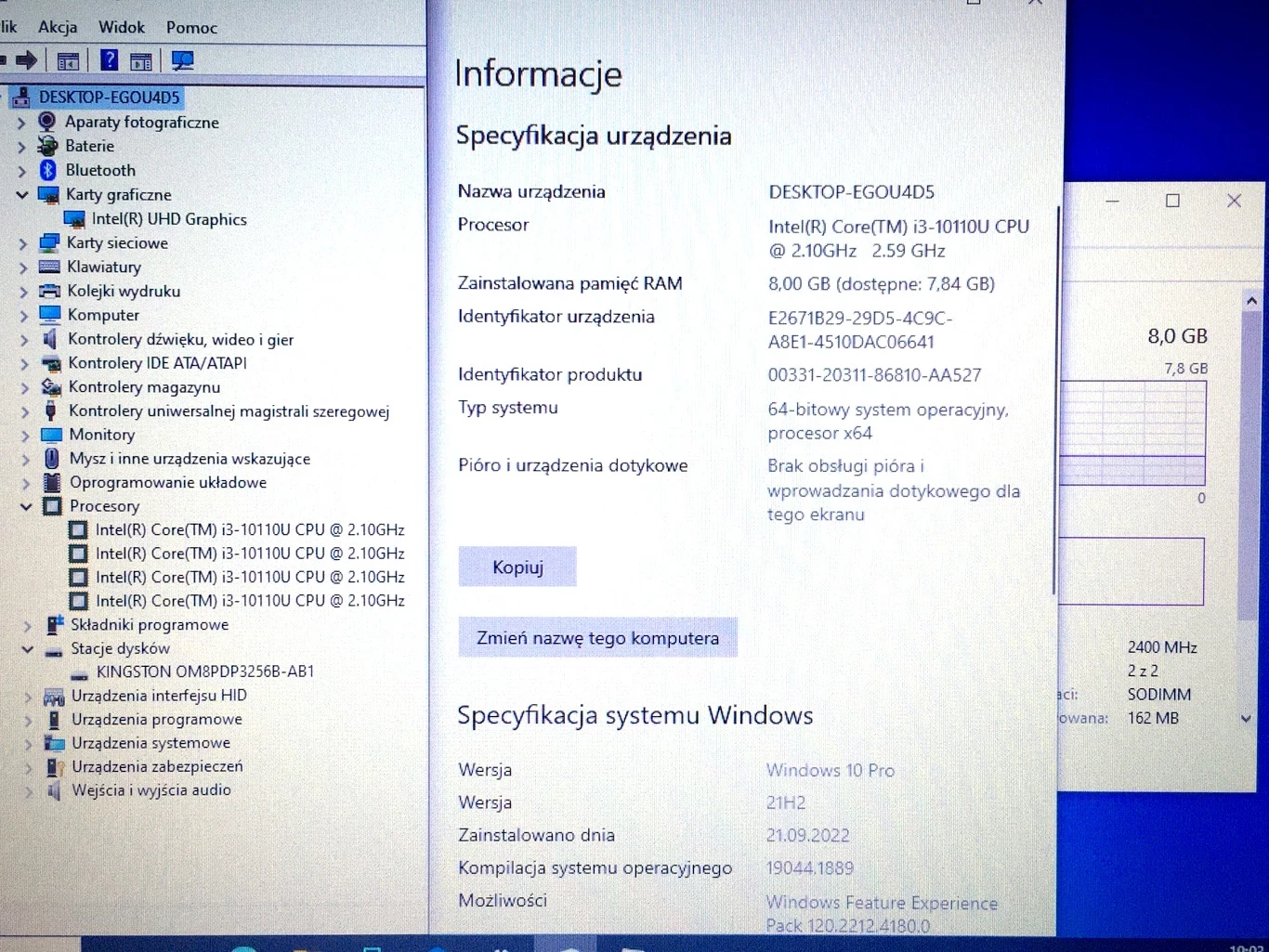Collapse the Karty graficzne category
Image resolution: width=1269 pixels, height=952 pixels.
click(x=22, y=195)
